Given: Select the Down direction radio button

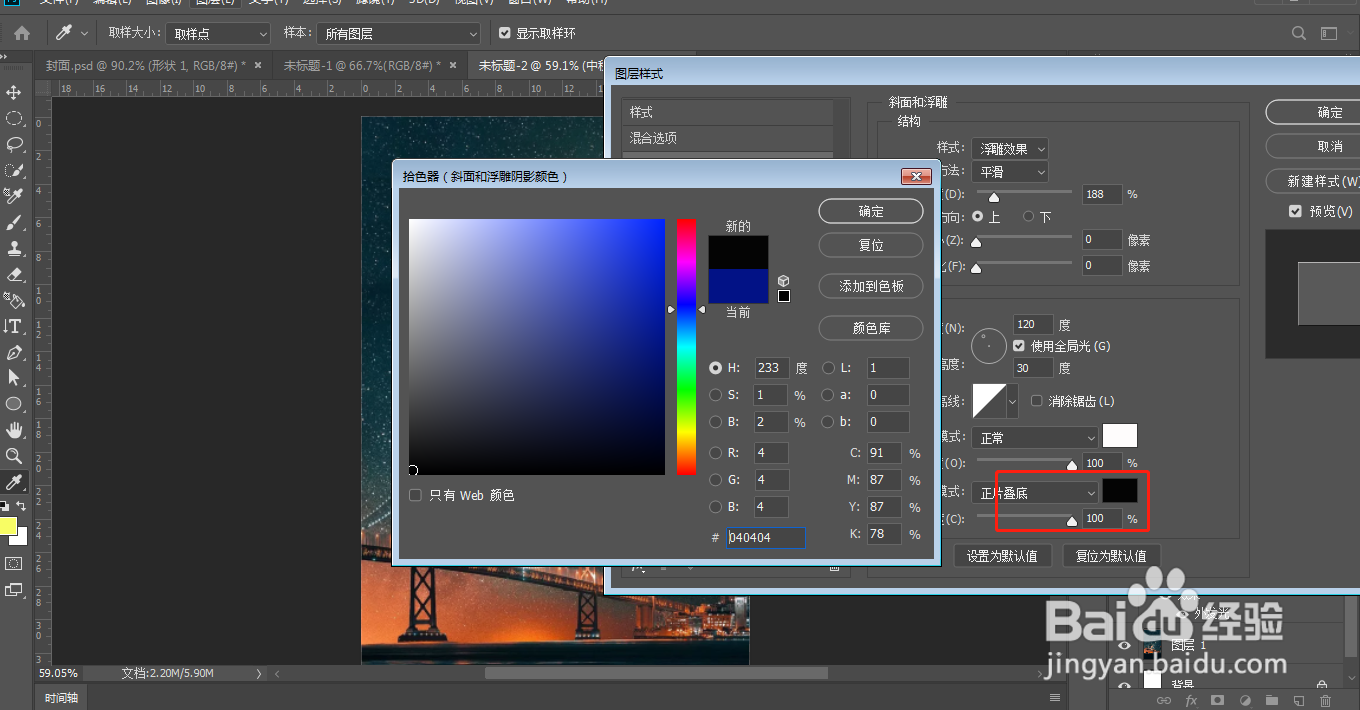Looking at the screenshot, I should click(1028, 216).
